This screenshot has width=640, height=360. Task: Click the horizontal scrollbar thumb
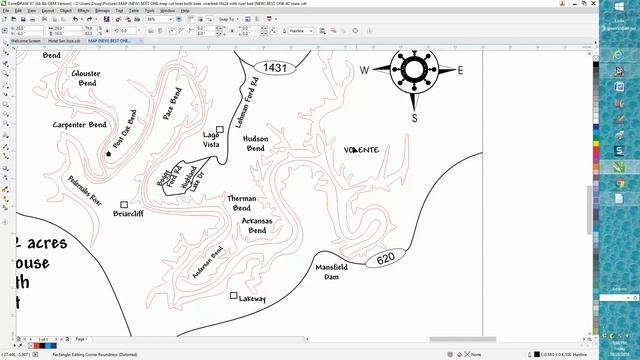(x=463, y=339)
